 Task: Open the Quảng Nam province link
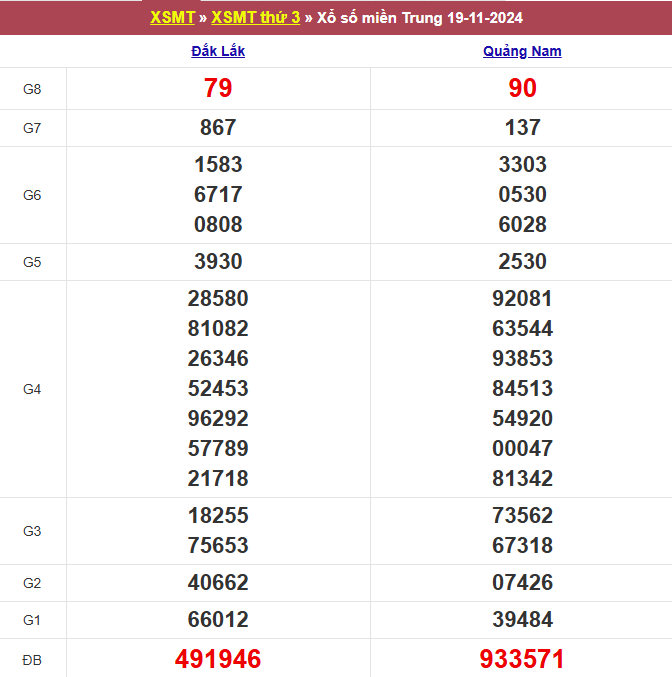(522, 51)
